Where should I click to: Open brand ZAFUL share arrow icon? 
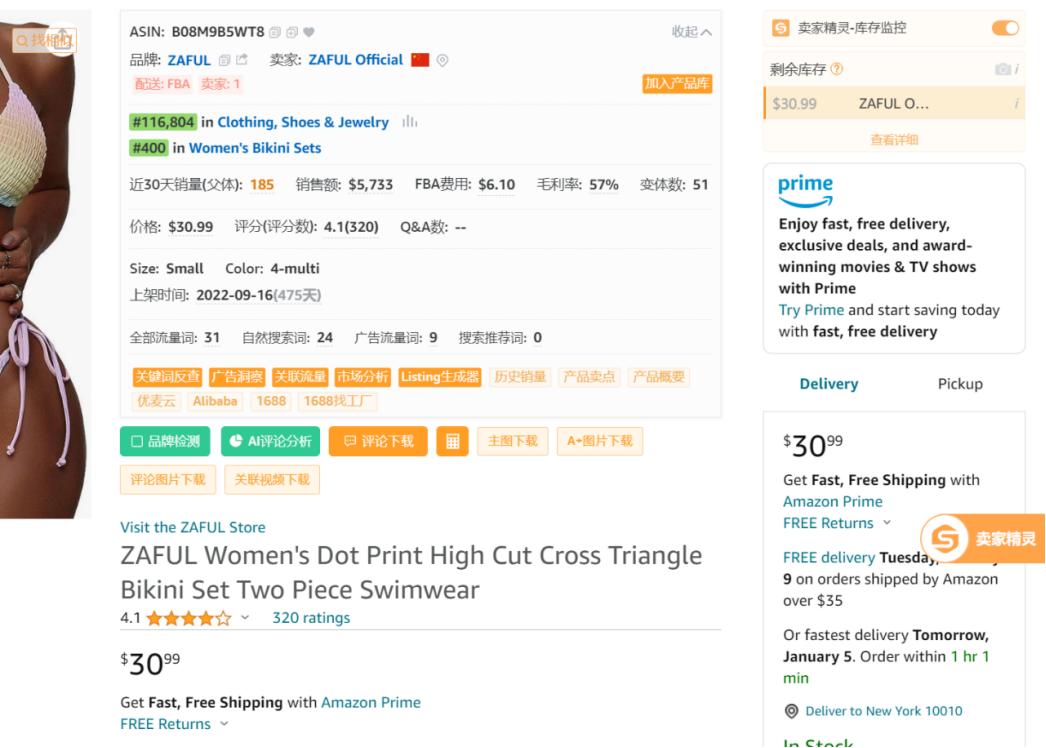coord(241,60)
